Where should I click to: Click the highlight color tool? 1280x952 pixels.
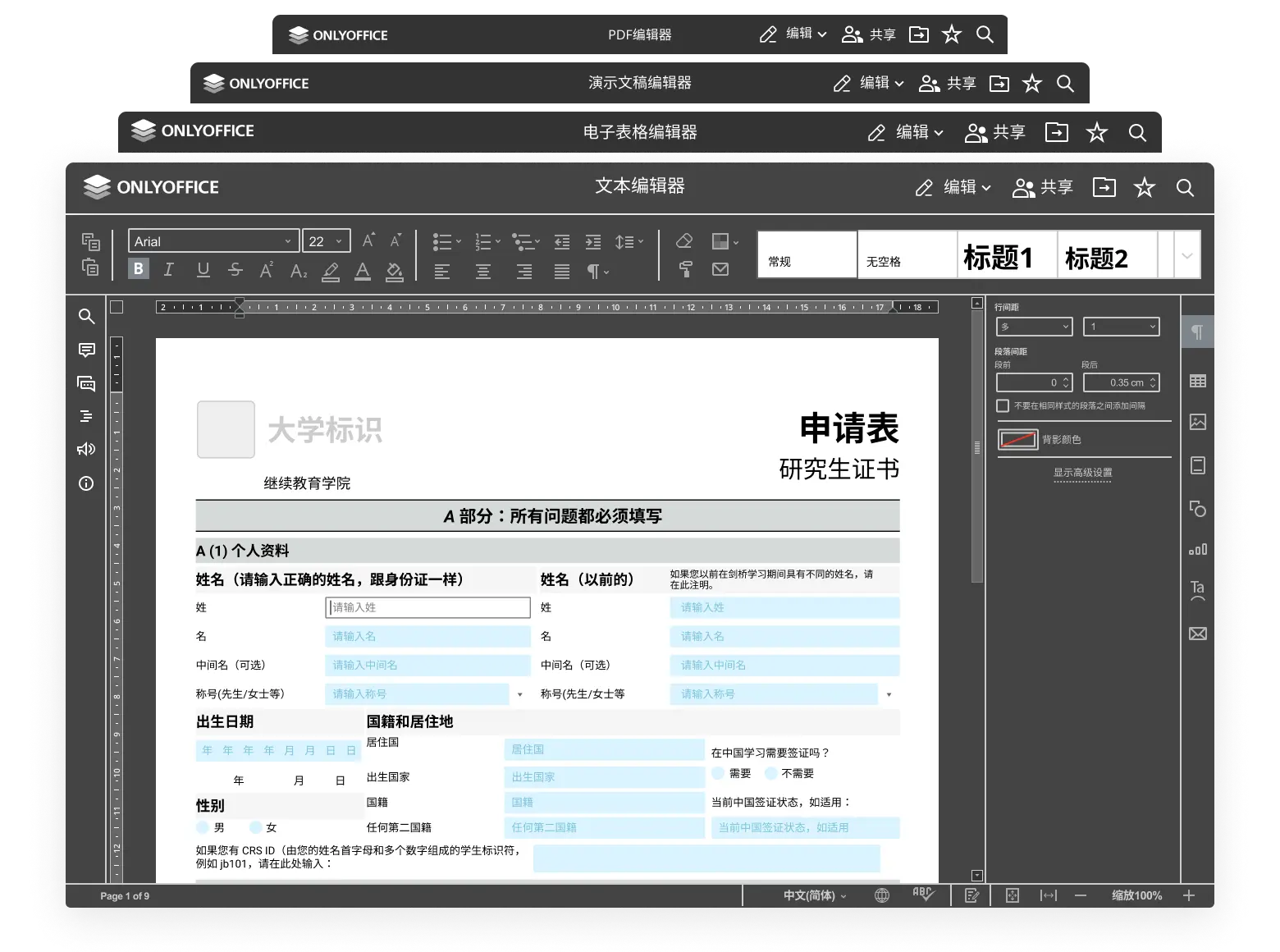(x=331, y=271)
